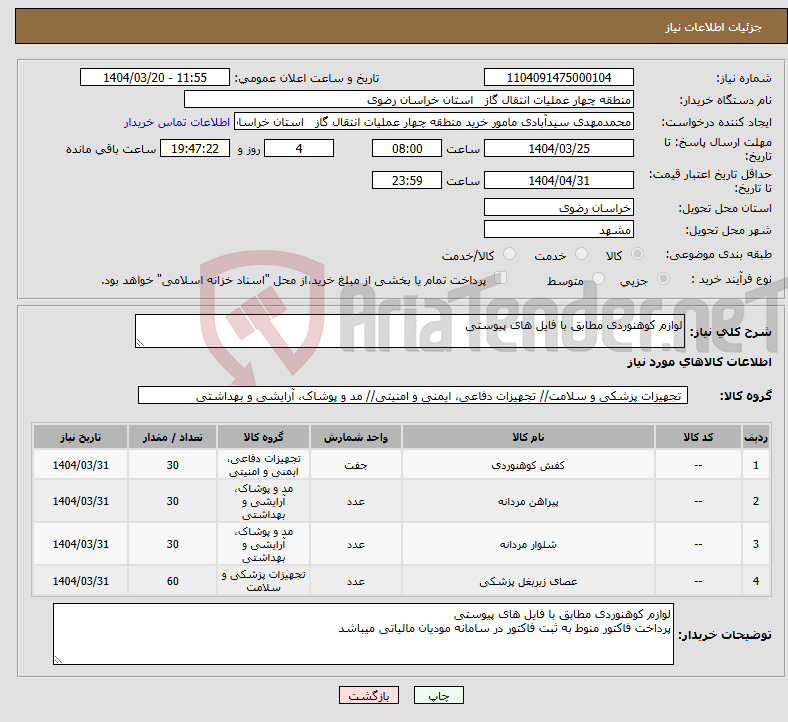
Task: Click the کد کالا column header
Action: coord(698,437)
